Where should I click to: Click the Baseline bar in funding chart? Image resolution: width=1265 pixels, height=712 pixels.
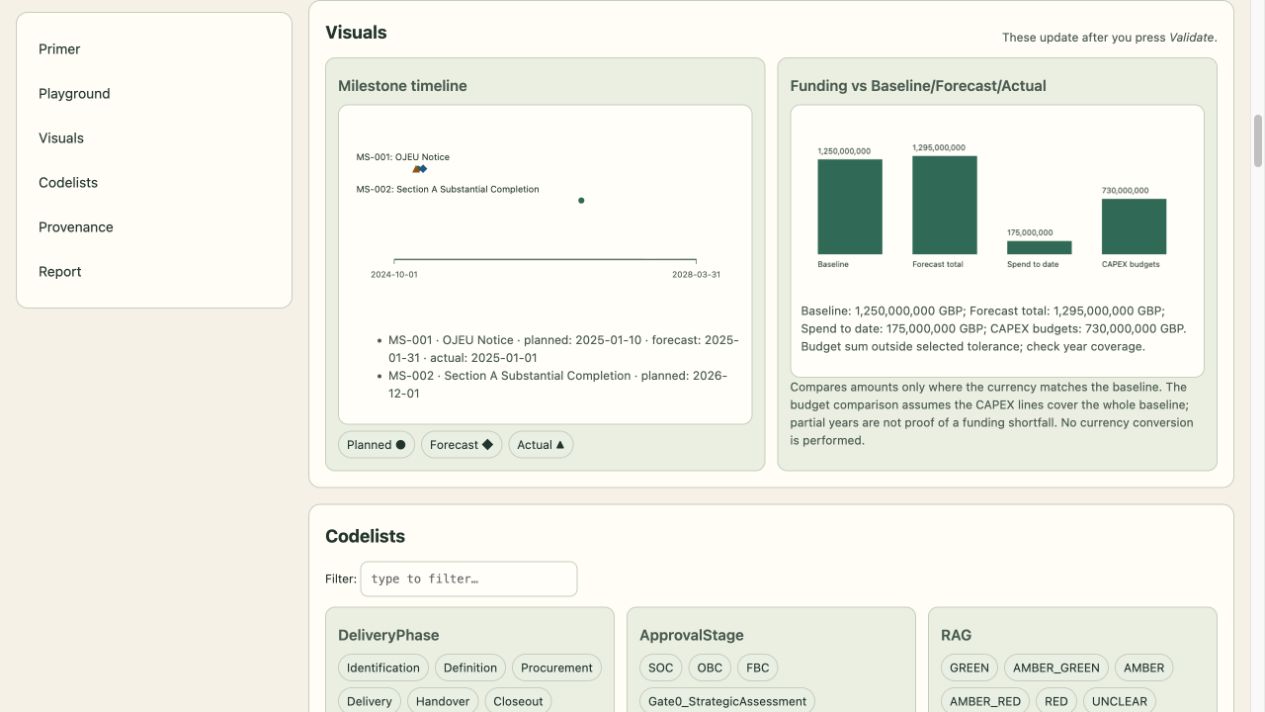pyautogui.click(x=850, y=207)
